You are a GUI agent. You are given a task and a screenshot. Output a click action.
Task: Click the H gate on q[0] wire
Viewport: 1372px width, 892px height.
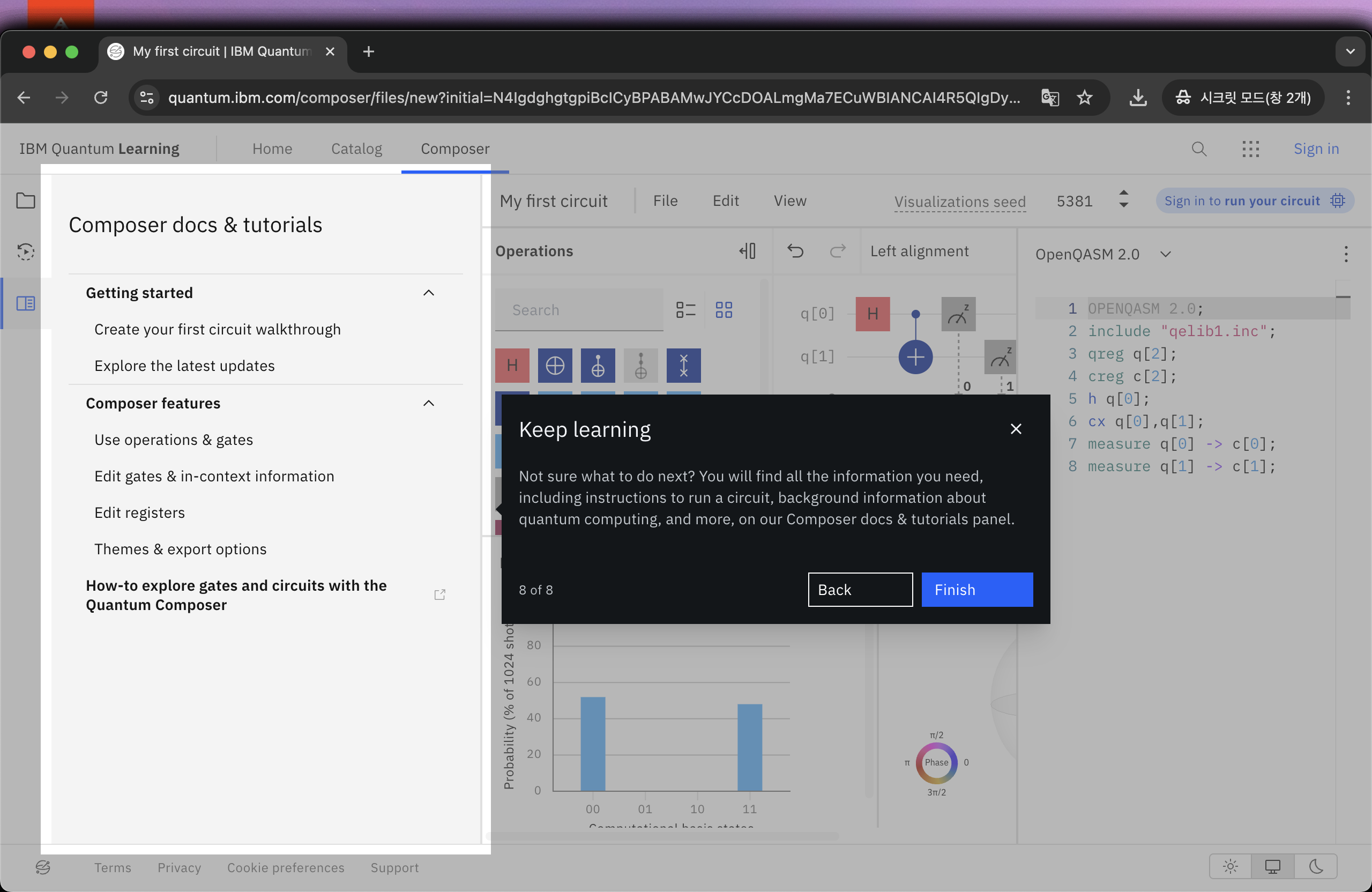click(x=873, y=314)
